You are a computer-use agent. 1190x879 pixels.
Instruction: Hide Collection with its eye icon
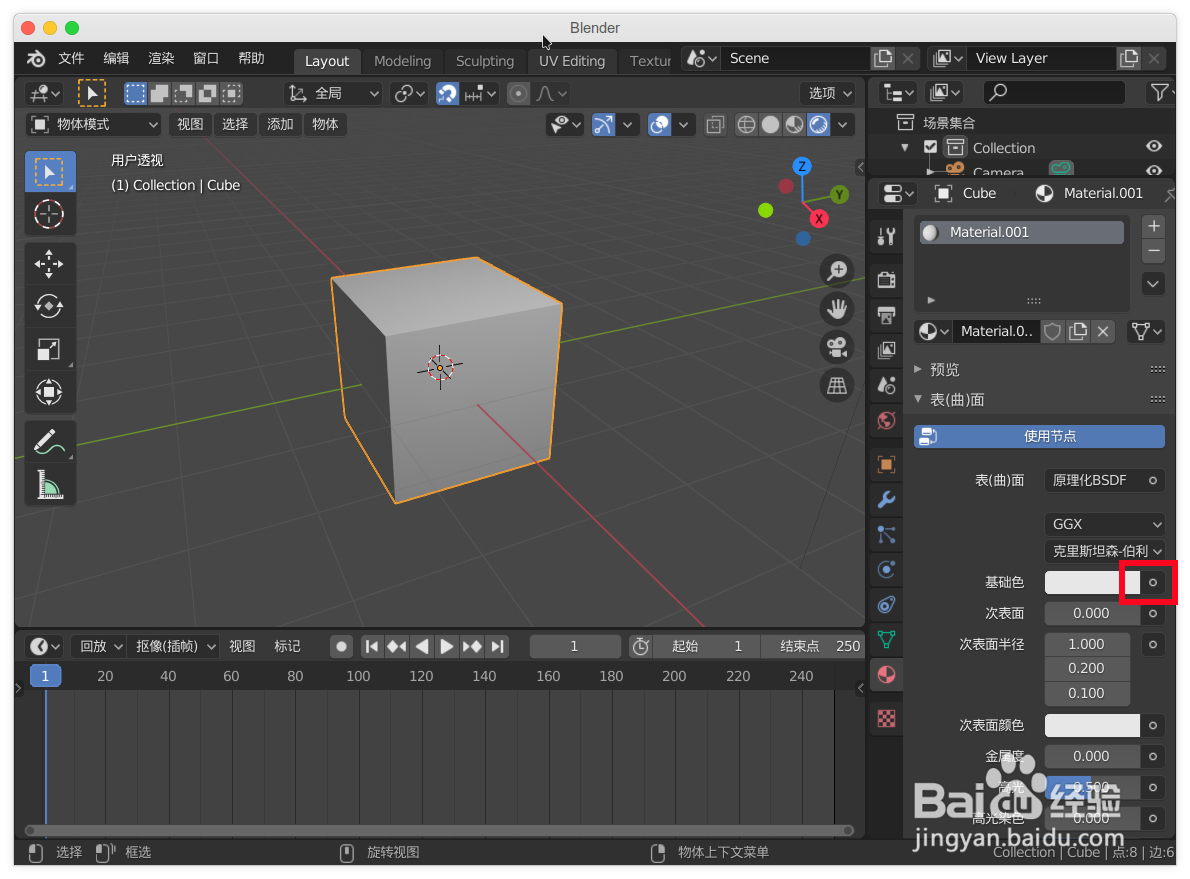tap(1154, 146)
